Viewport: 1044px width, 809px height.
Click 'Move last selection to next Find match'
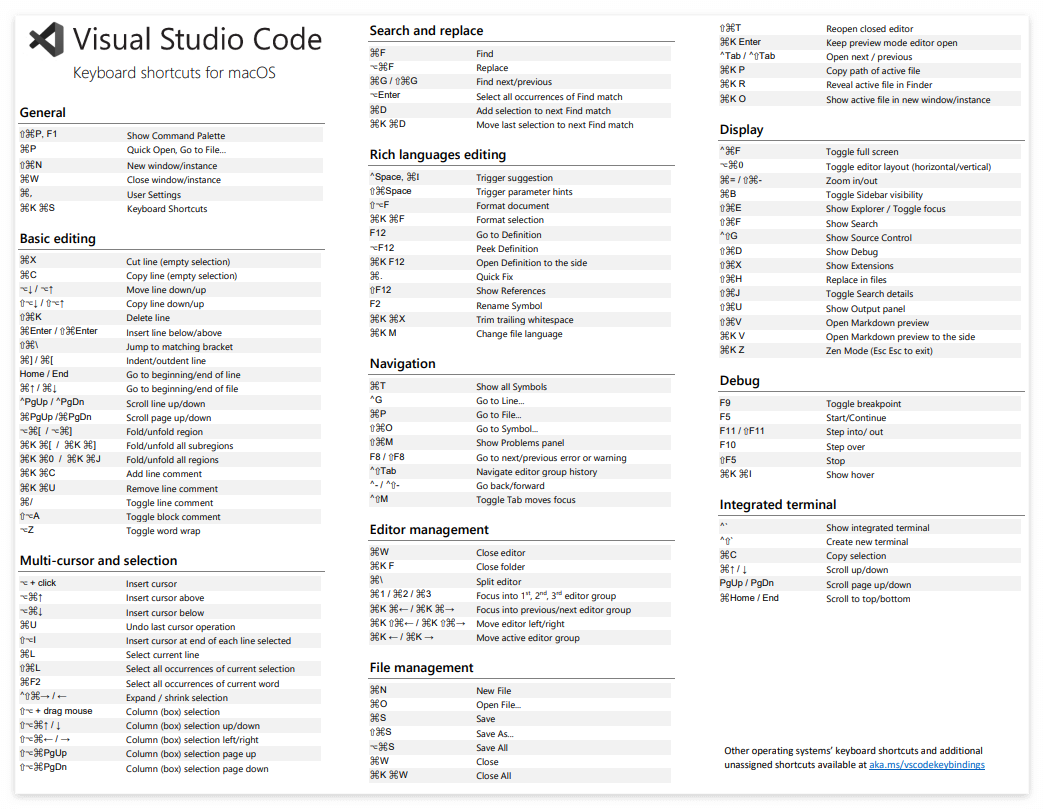555,125
